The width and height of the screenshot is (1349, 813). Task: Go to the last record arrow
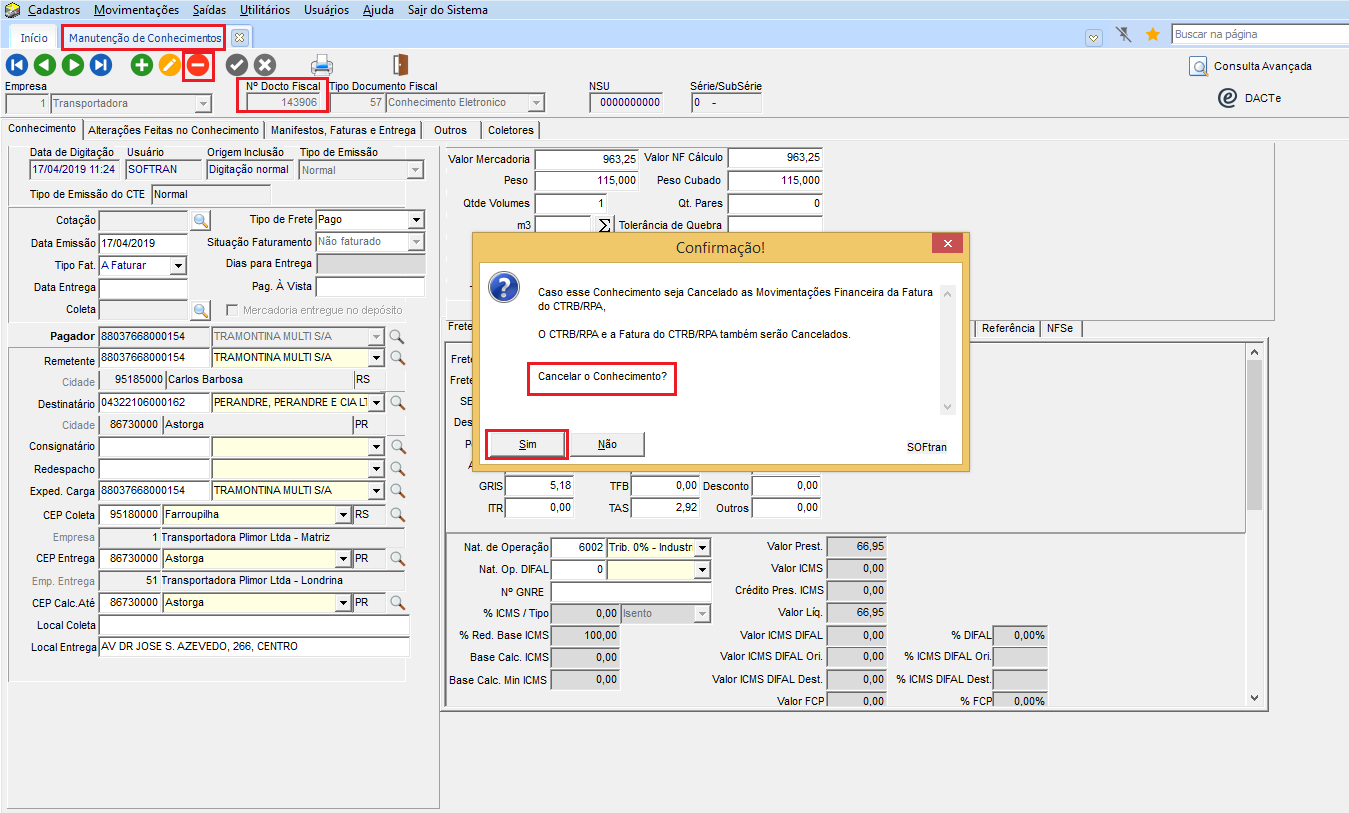[x=101, y=66]
